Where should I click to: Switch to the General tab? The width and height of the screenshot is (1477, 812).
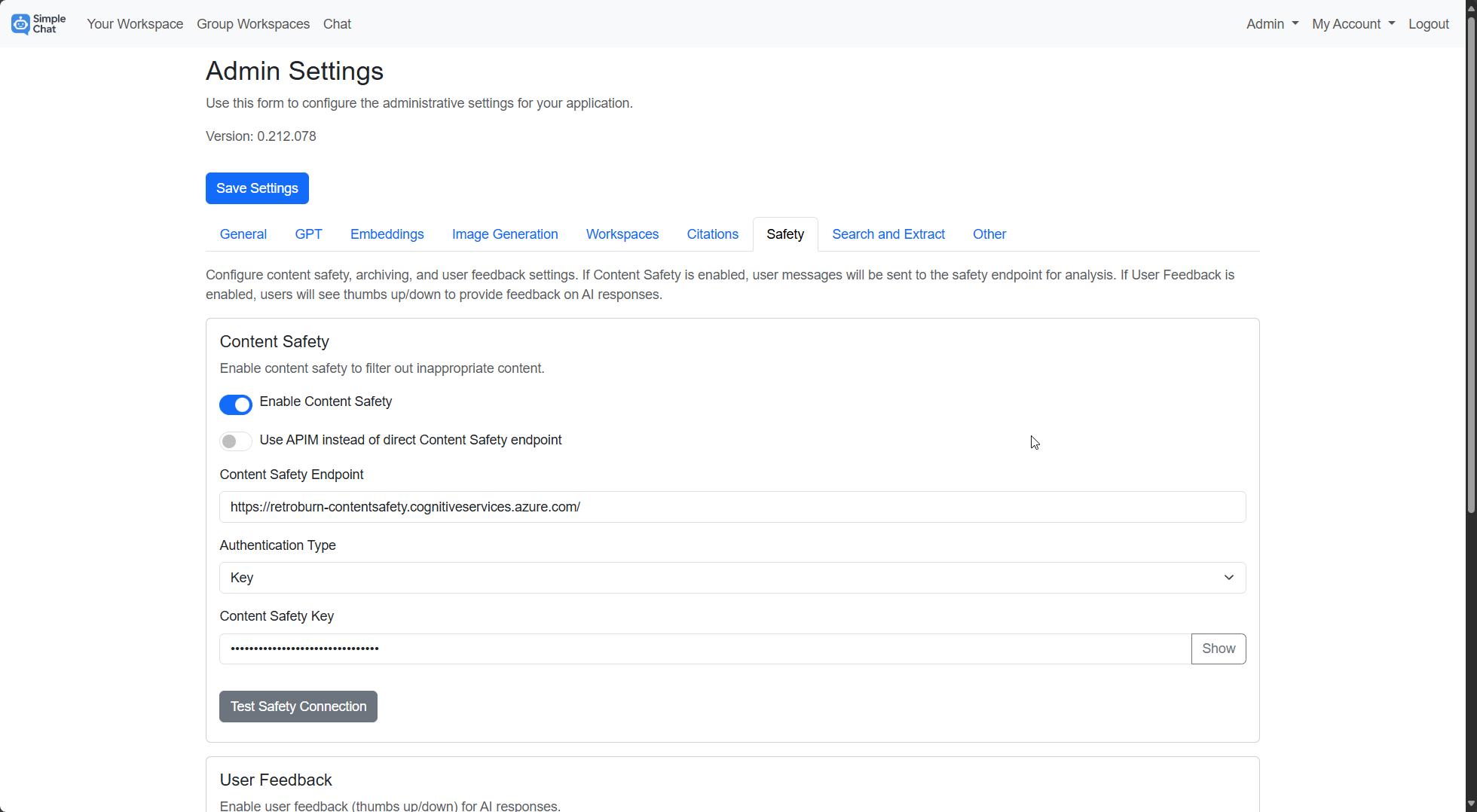(243, 234)
